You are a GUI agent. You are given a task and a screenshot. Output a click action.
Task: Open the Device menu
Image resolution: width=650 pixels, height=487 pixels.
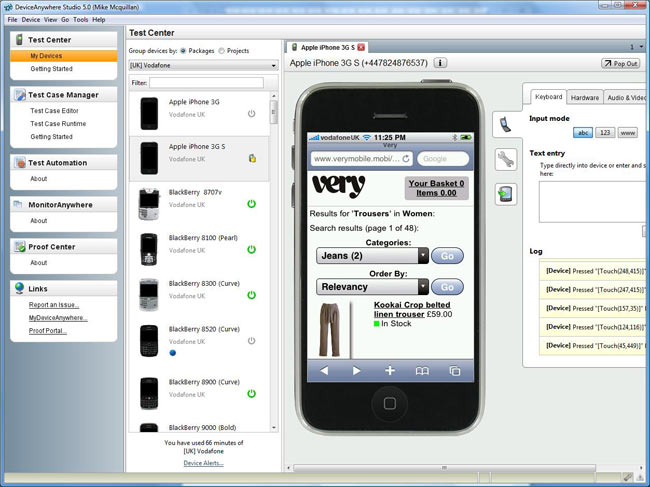tap(31, 19)
